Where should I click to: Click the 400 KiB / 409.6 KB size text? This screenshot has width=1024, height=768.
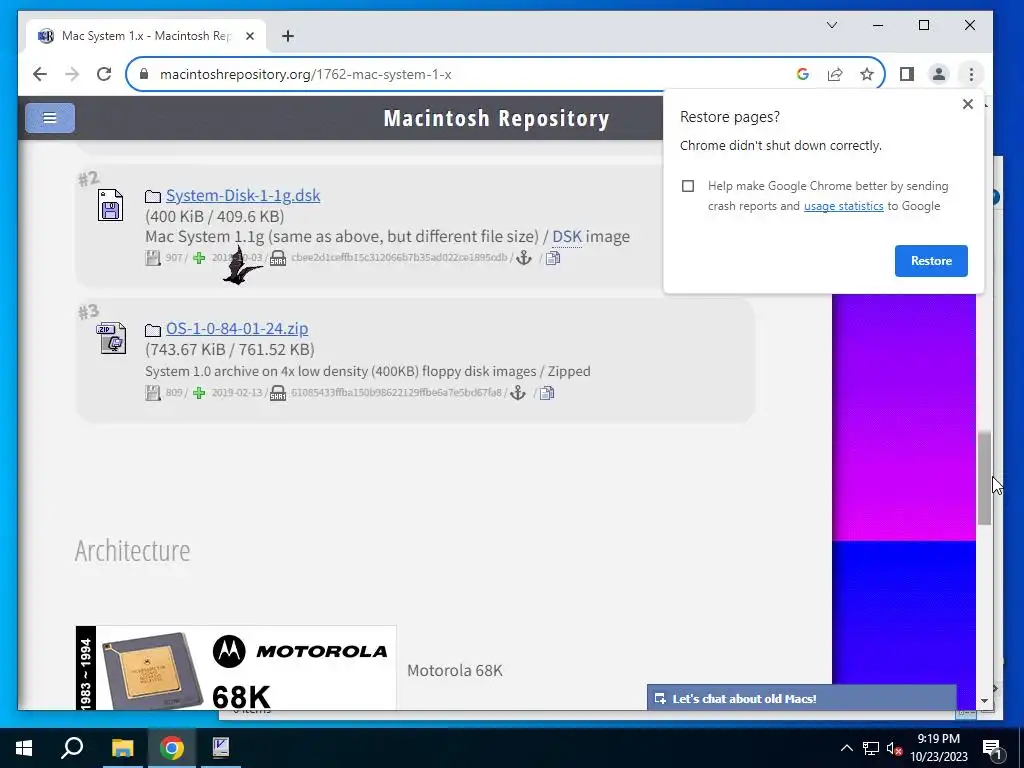tap(215, 216)
